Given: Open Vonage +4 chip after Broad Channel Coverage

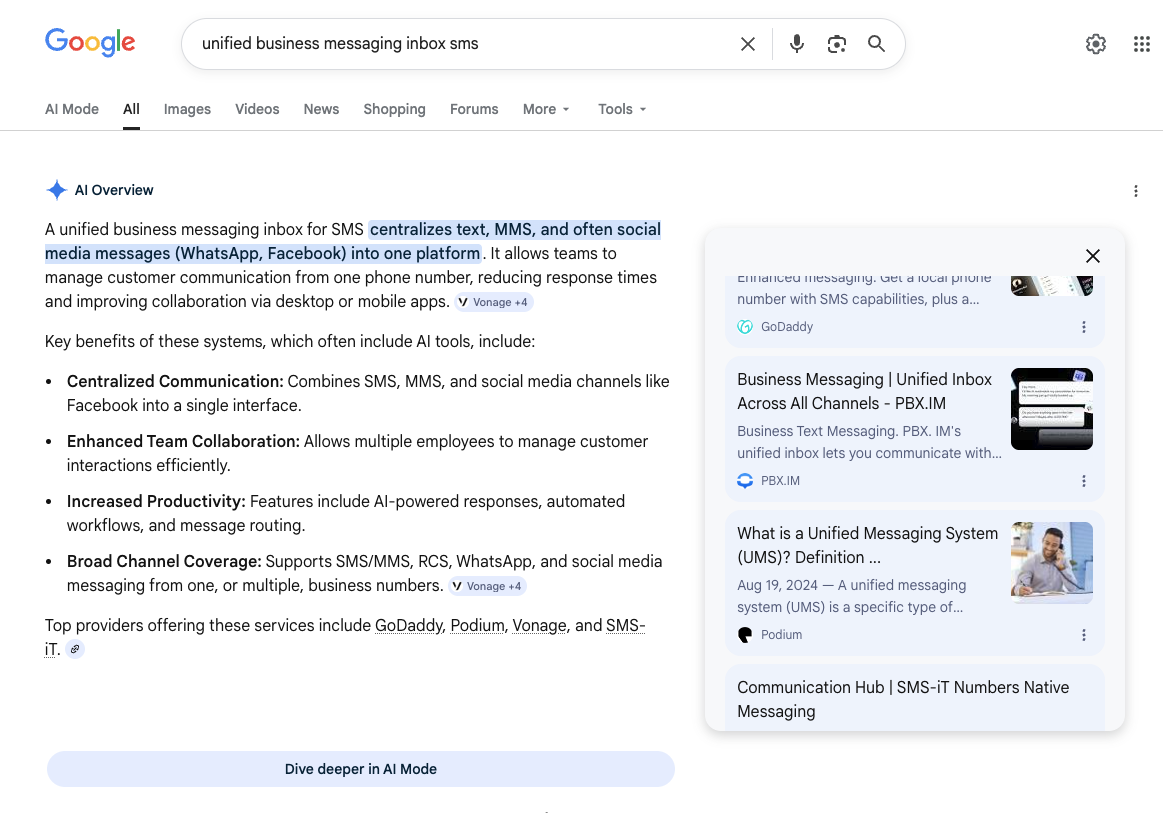Looking at the screenshot, I should coord(487,586).
